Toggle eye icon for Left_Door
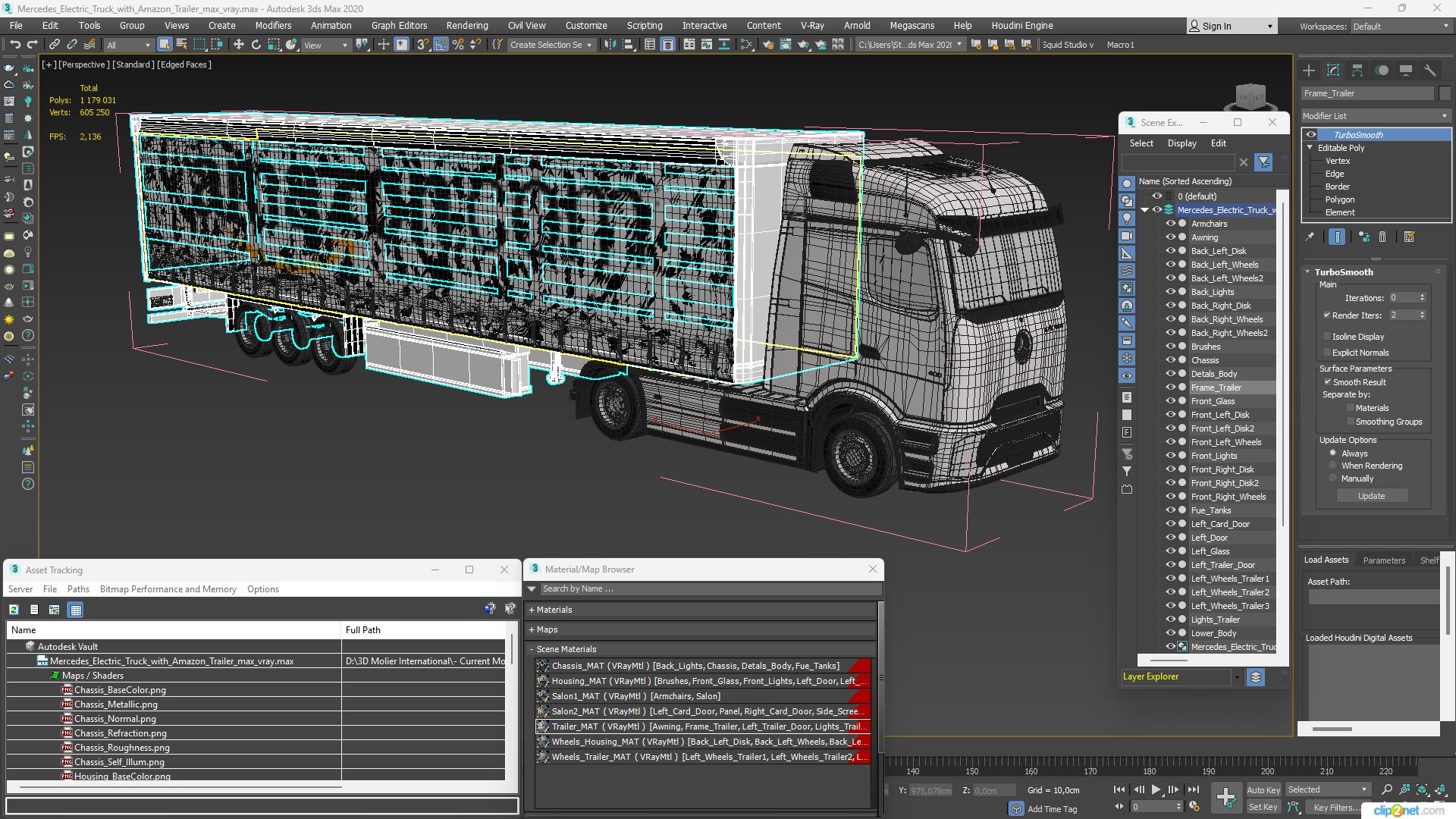This screenshot has height=819, width=1456. (x=1171, y=538)
